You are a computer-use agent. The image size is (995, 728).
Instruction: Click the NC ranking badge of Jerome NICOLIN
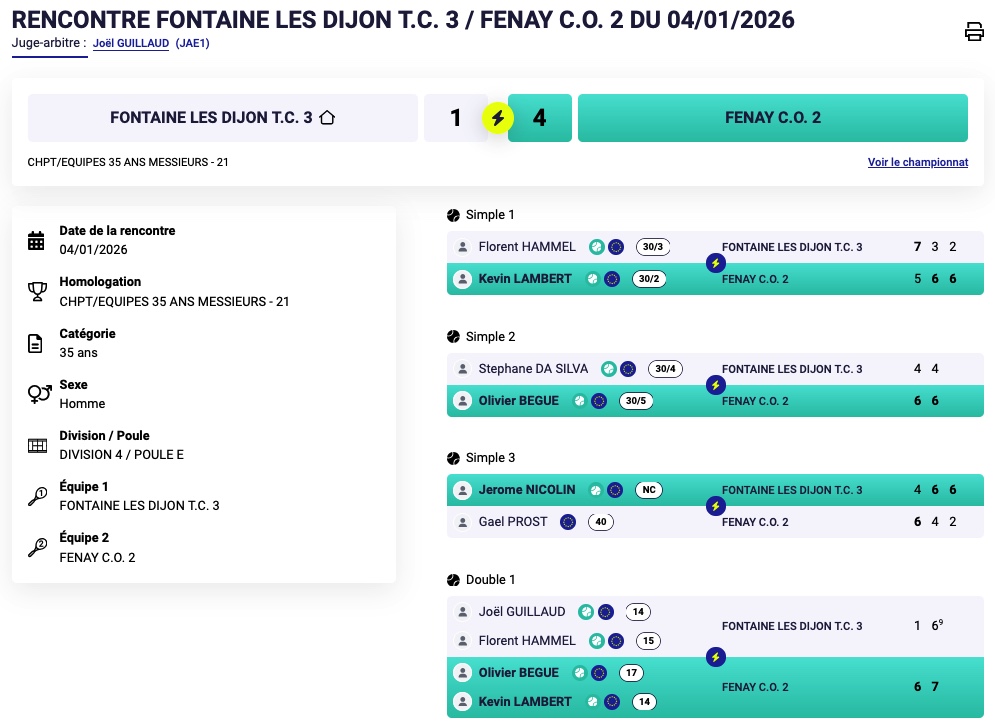coord(649,490)
